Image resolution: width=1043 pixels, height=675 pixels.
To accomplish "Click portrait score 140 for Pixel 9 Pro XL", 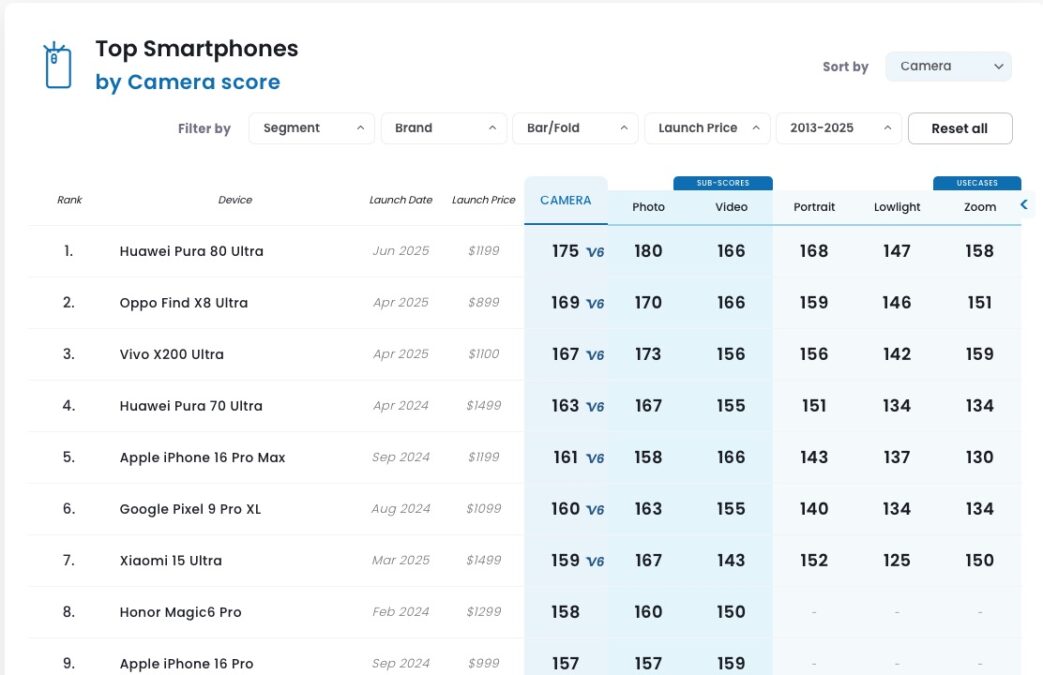I will point(814,509).
